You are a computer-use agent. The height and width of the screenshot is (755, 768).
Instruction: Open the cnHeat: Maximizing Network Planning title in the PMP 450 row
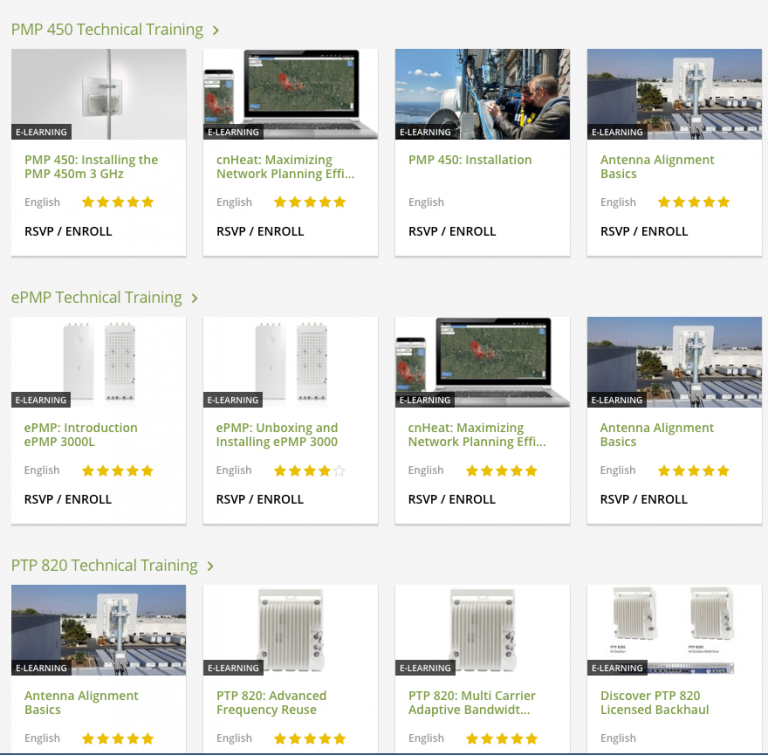coord(285,167)
